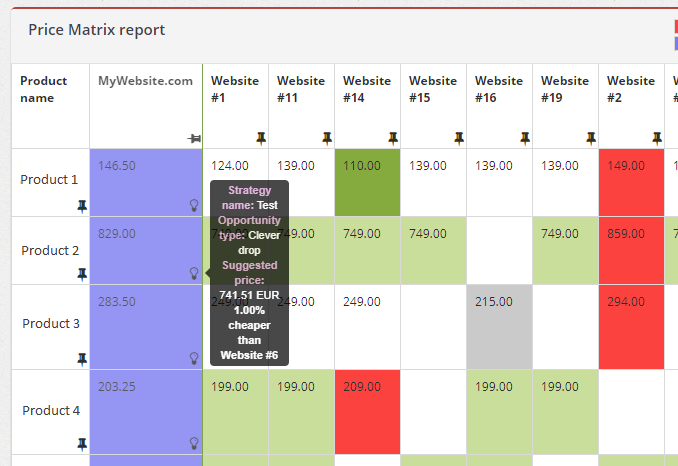Pin the Product 1 row
Viewport: 678px width, 466px height.
point(82,207)
